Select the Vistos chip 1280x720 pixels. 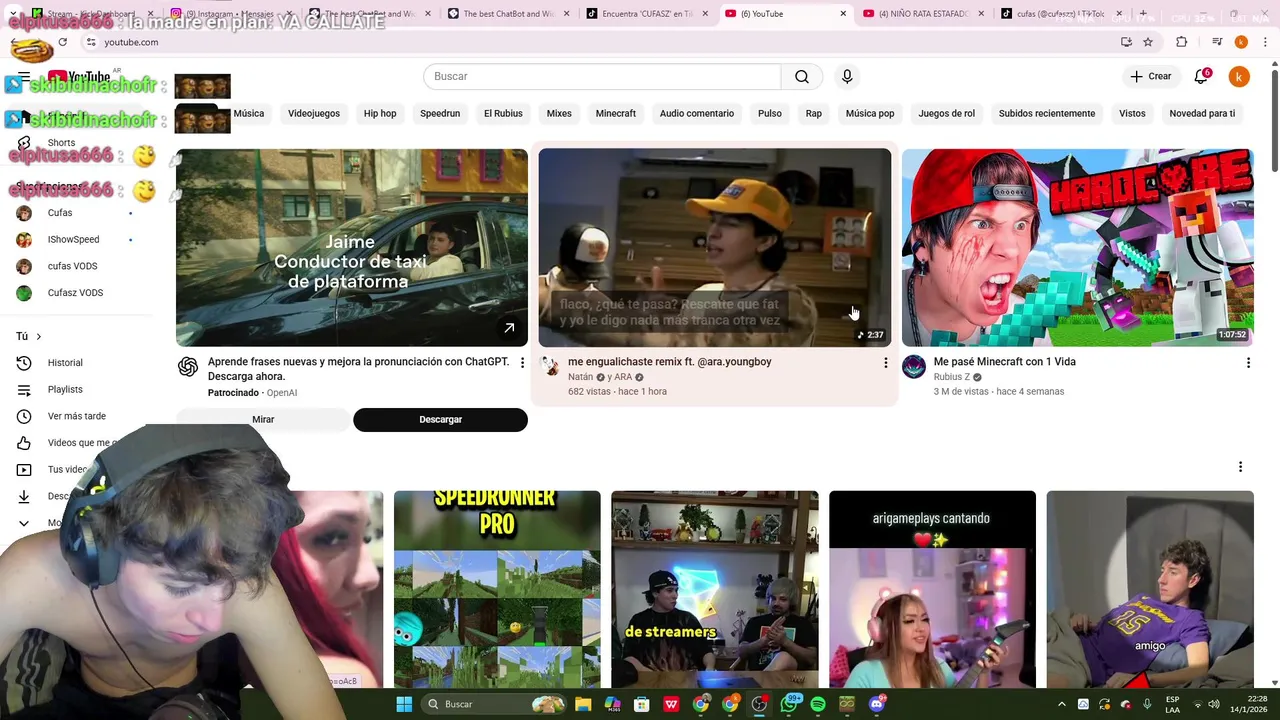(x=1132, y=114)
